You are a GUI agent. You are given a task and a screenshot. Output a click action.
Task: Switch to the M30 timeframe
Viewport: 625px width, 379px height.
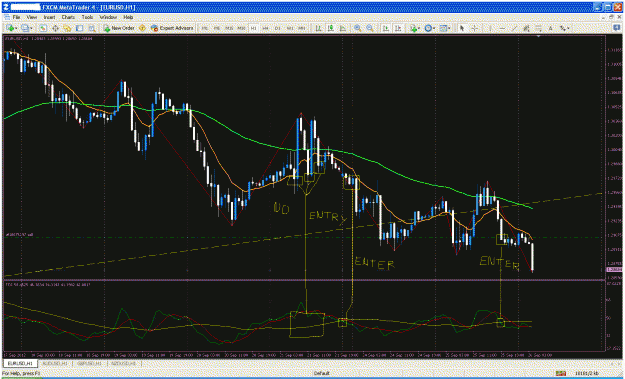coord(241,28)
